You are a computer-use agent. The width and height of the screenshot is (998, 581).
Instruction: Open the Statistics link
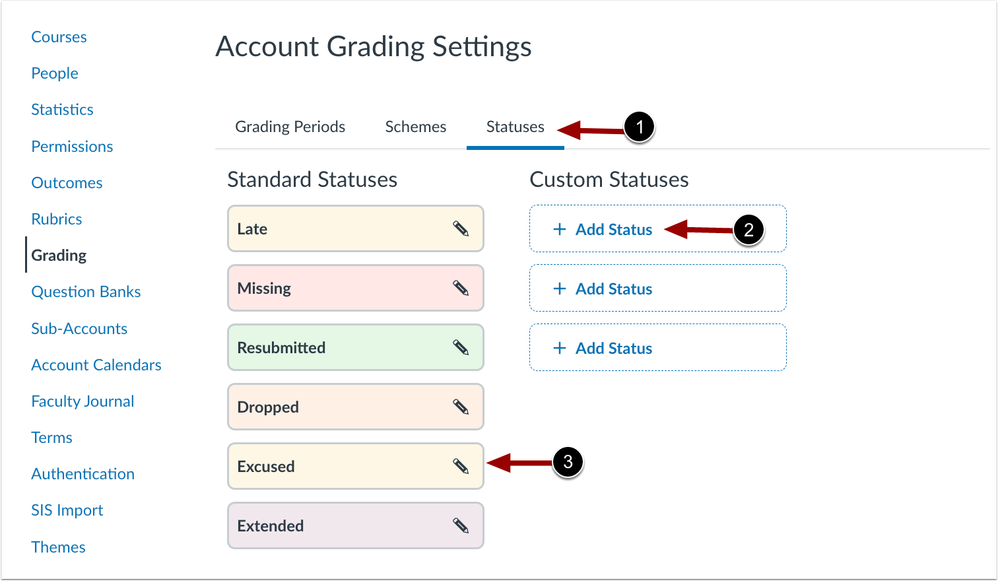point(62,109)
